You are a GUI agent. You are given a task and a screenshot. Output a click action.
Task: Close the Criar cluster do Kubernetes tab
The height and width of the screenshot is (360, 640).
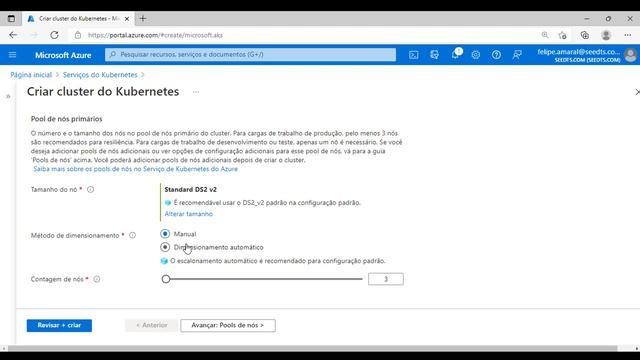pyautogui.click(x=127, y=18)
